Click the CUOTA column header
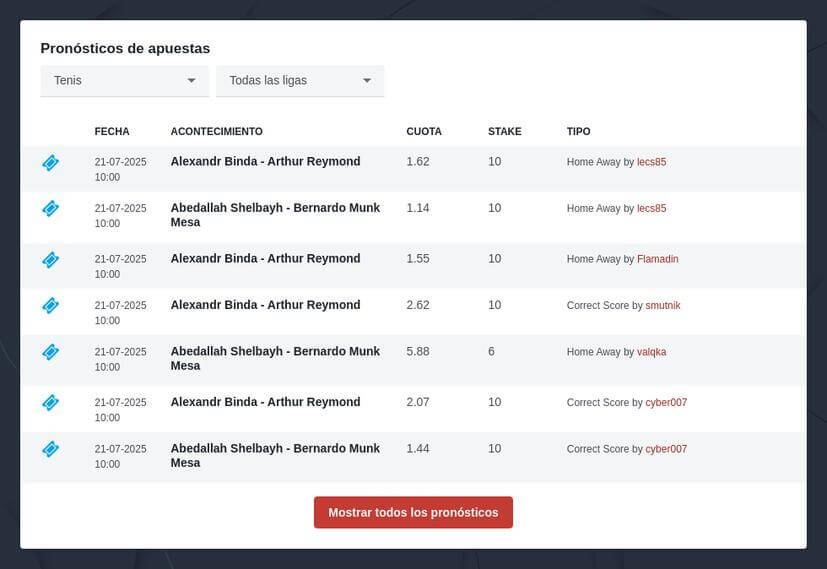 click(424, 131)
